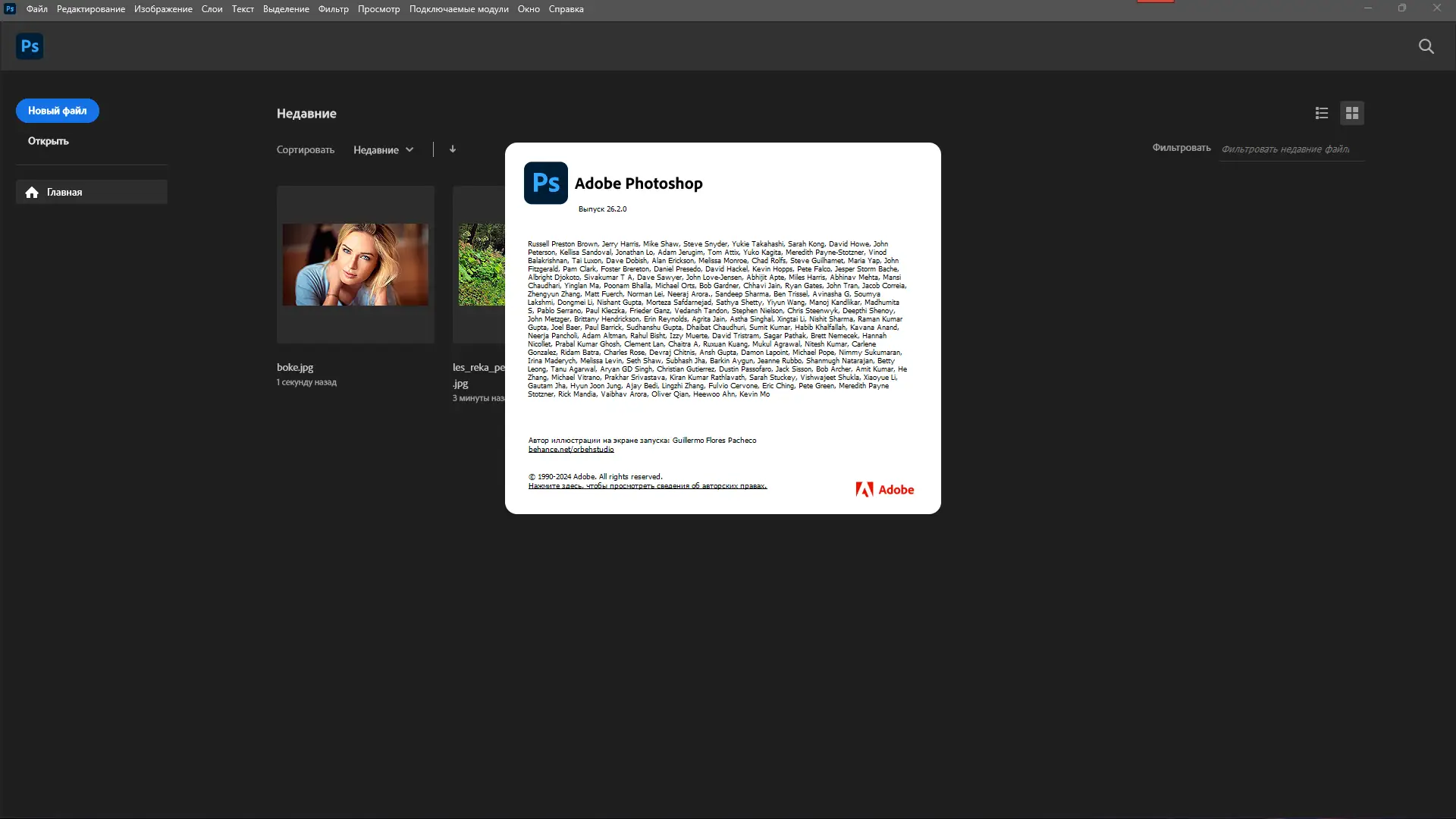Open the Окно menu

(528, 8)
